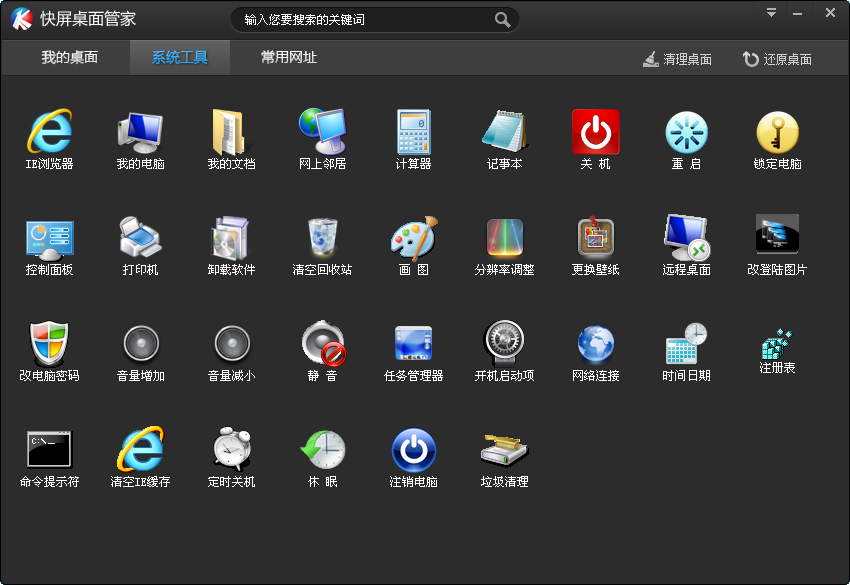Screen dimensions: 850x585
Task: Launch 画图 paint palette icon
Action: (414, 237)
